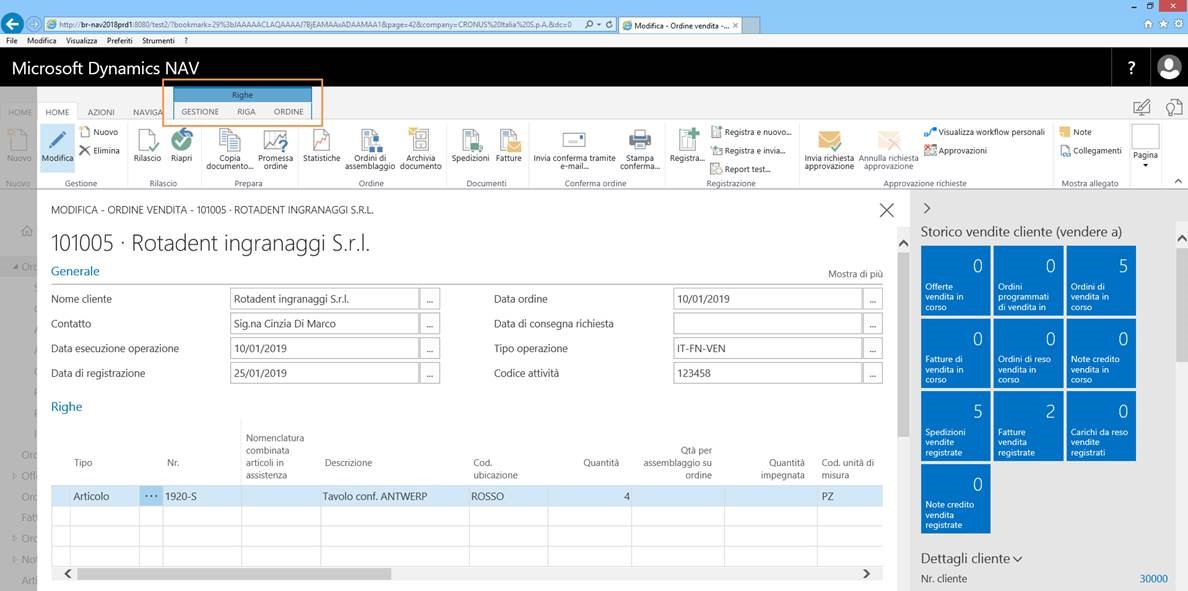This screenshot has height=591, width=1188.
Task: Click the Righe horizontal scrollbar thumb
Action: tap(234, 574)
